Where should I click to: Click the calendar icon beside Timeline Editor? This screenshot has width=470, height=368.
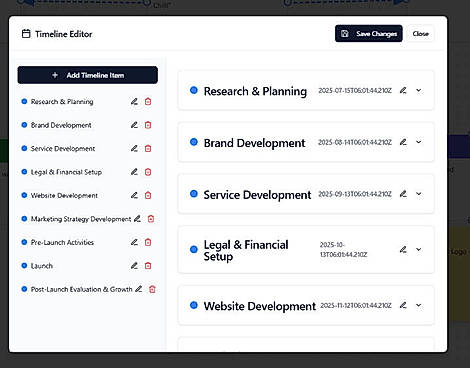(x=26, y=34)
